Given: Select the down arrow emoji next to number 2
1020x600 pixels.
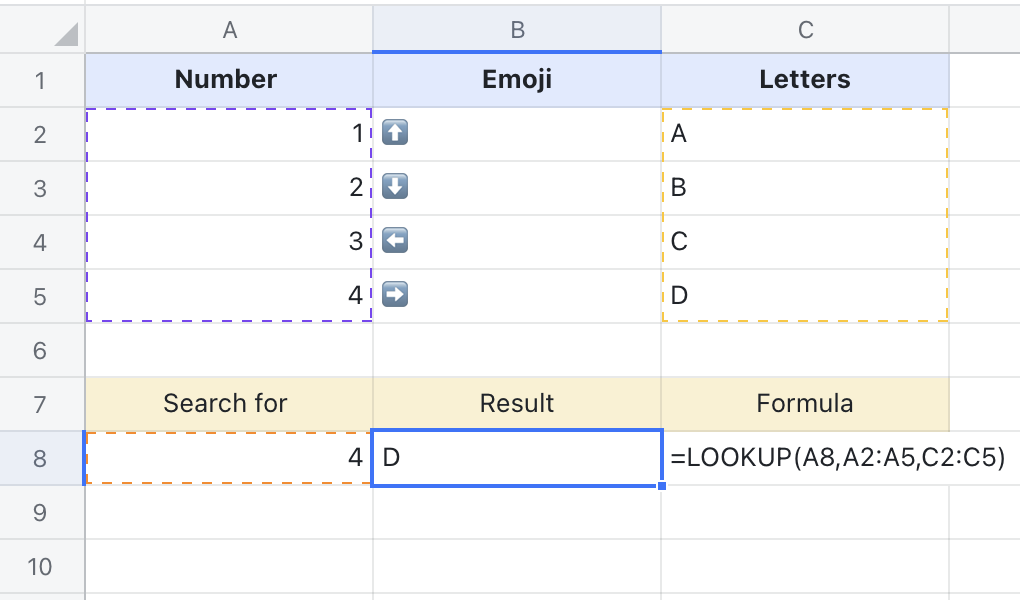Looking at the screenshot, I should (394, 187).
